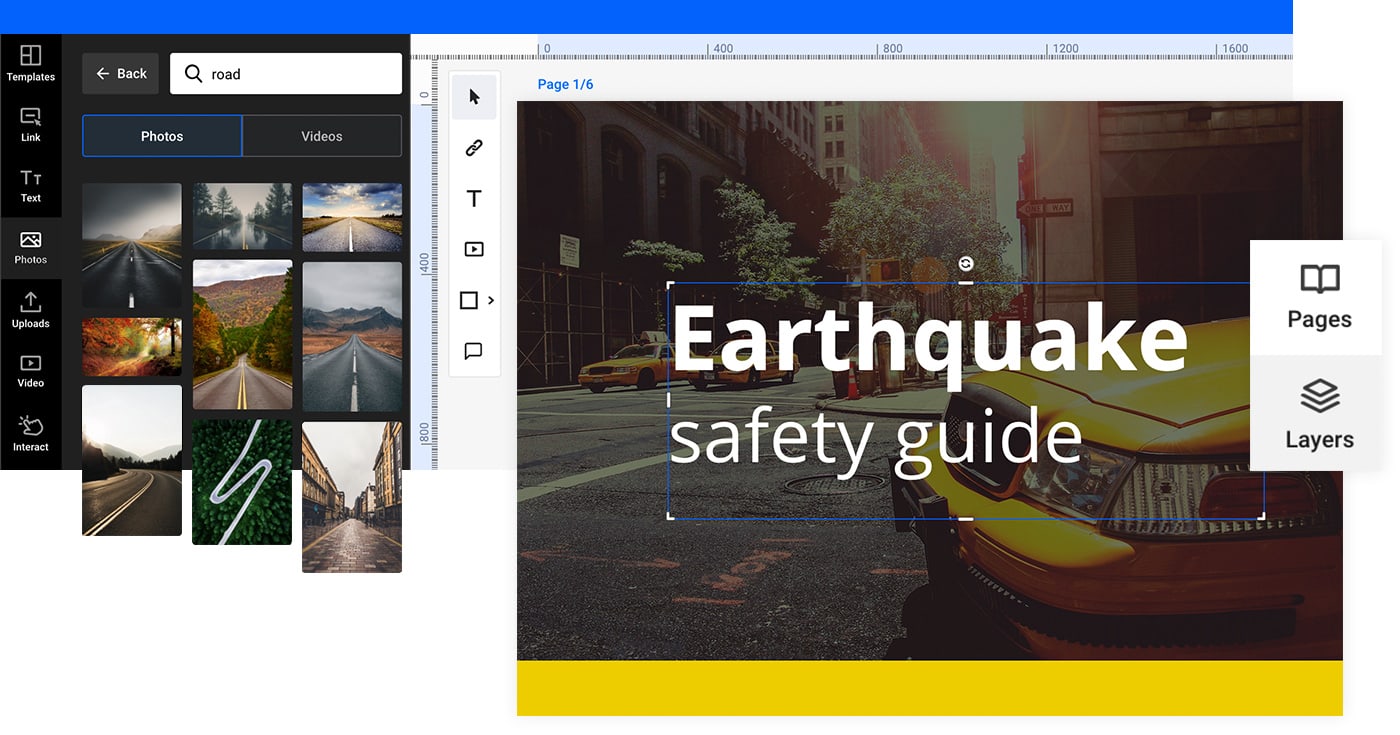
Task: Open the Layers panel
Action: point(1319,414)
